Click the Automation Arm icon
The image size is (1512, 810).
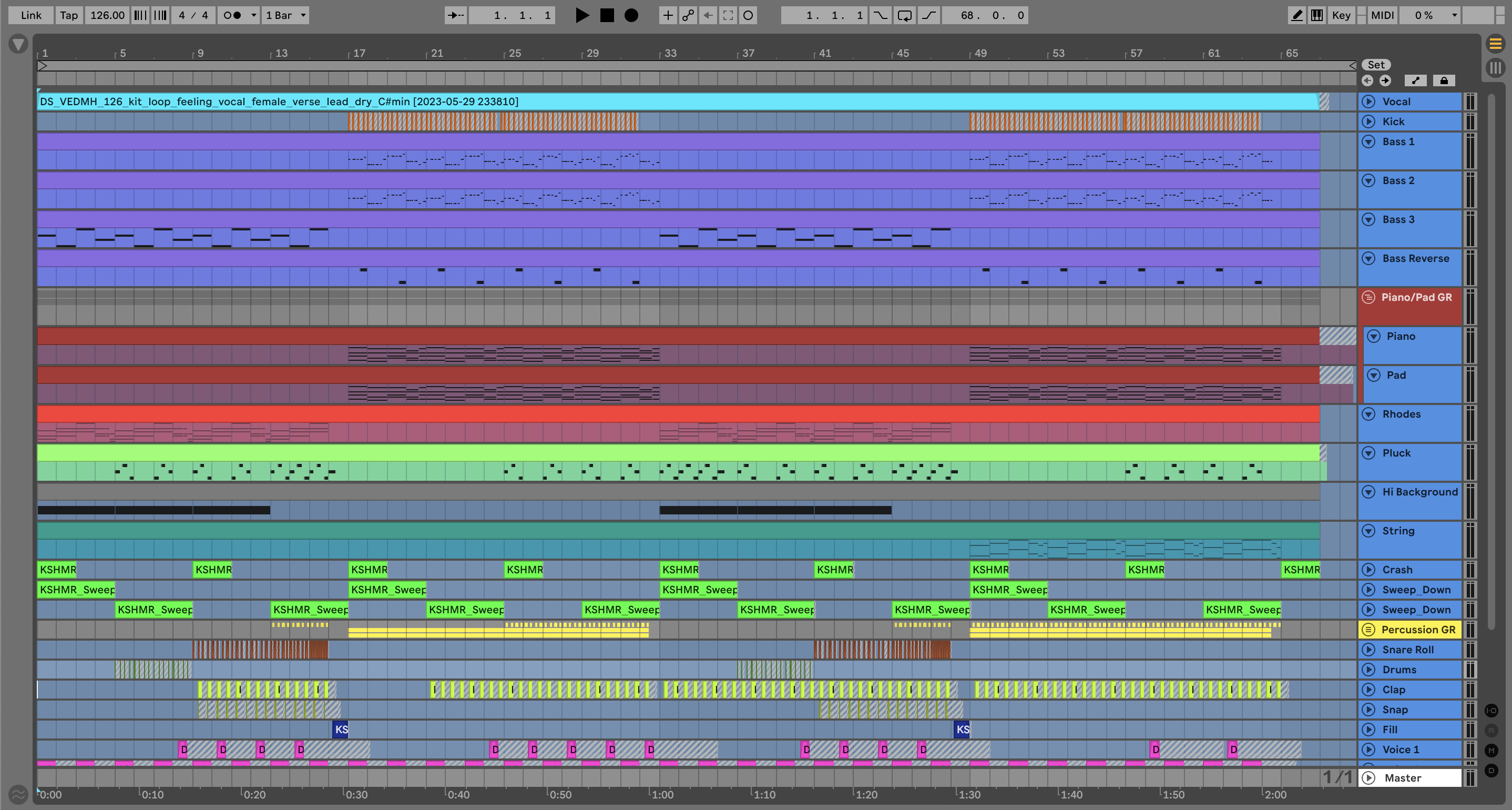pos(688,15)
